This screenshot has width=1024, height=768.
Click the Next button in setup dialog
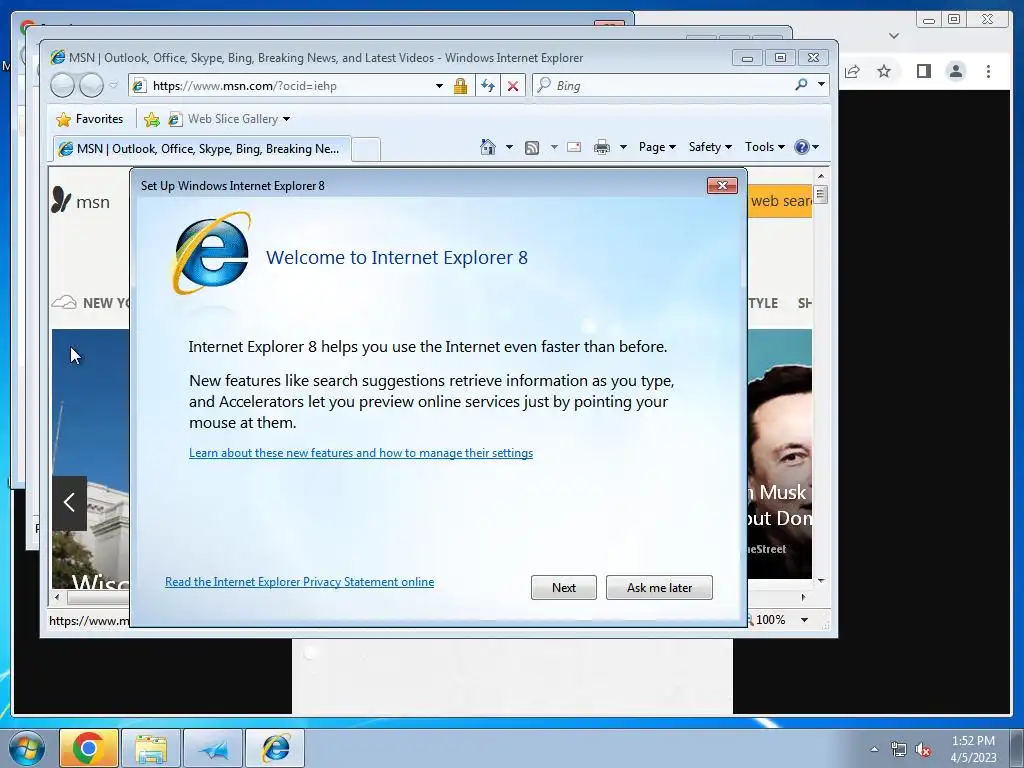(x=563, y=587)
